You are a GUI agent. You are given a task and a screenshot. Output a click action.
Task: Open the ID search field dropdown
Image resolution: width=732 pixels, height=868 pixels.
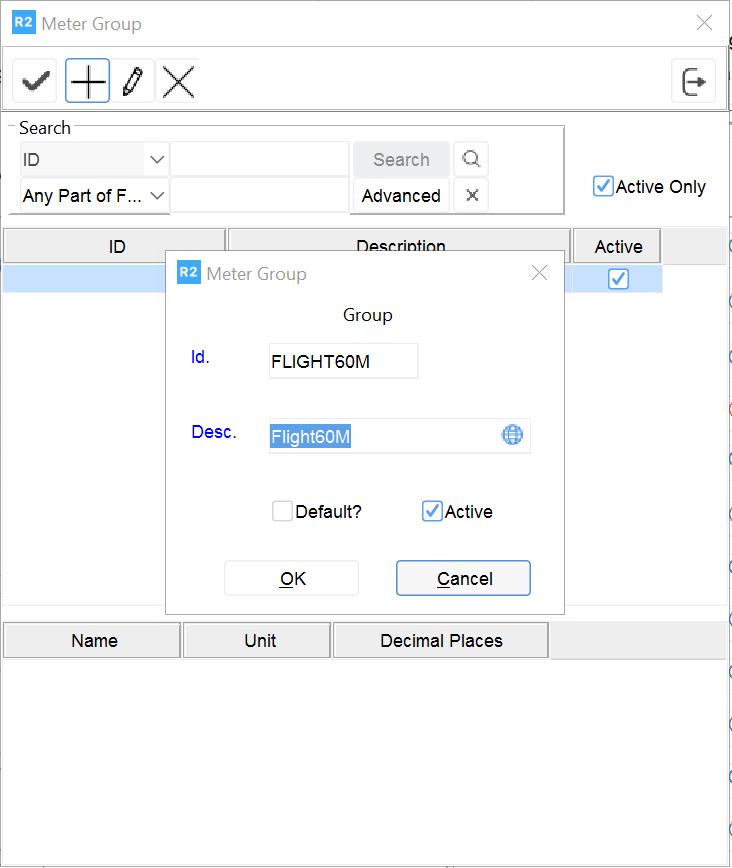tap(157, 160)
